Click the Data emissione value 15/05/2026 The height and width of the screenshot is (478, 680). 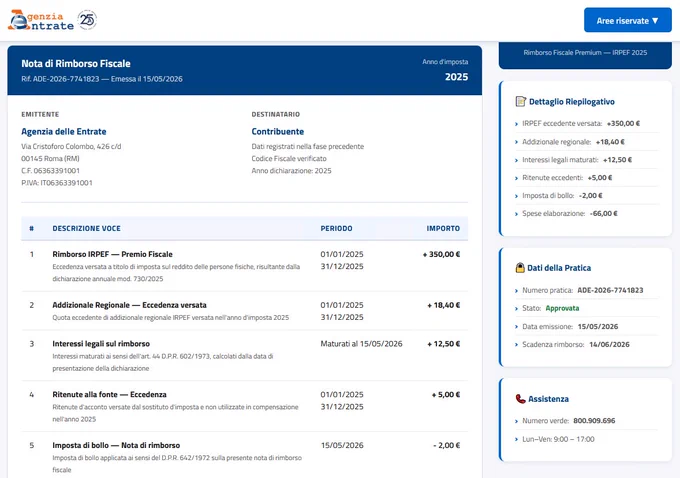[x=598, y=327]
